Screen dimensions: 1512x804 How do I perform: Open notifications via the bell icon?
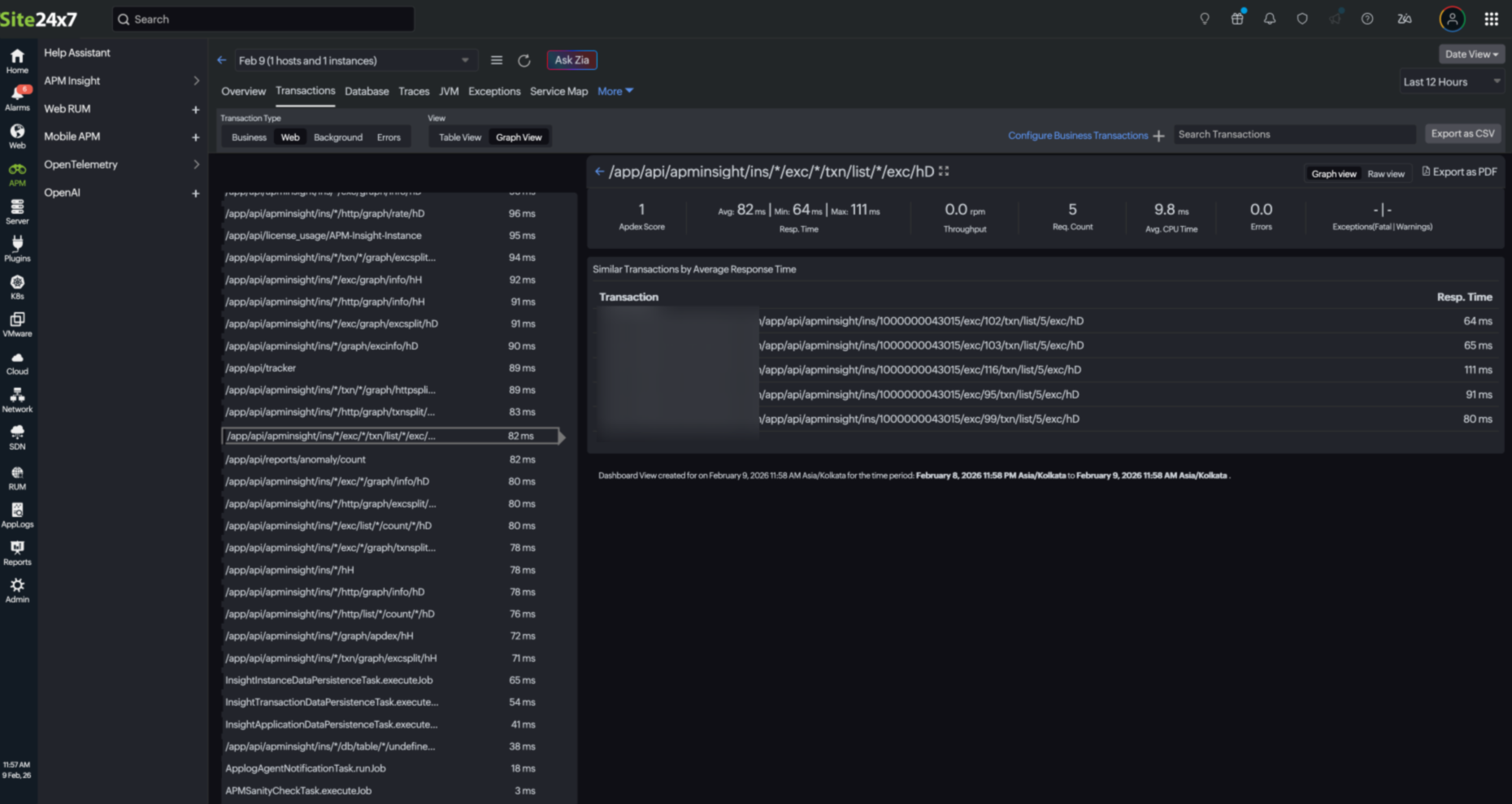[1269, 19]
